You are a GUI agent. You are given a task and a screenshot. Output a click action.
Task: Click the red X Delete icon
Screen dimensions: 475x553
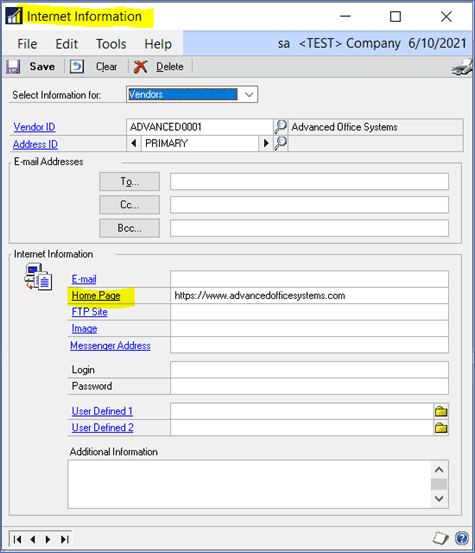[x=140, y=66]
